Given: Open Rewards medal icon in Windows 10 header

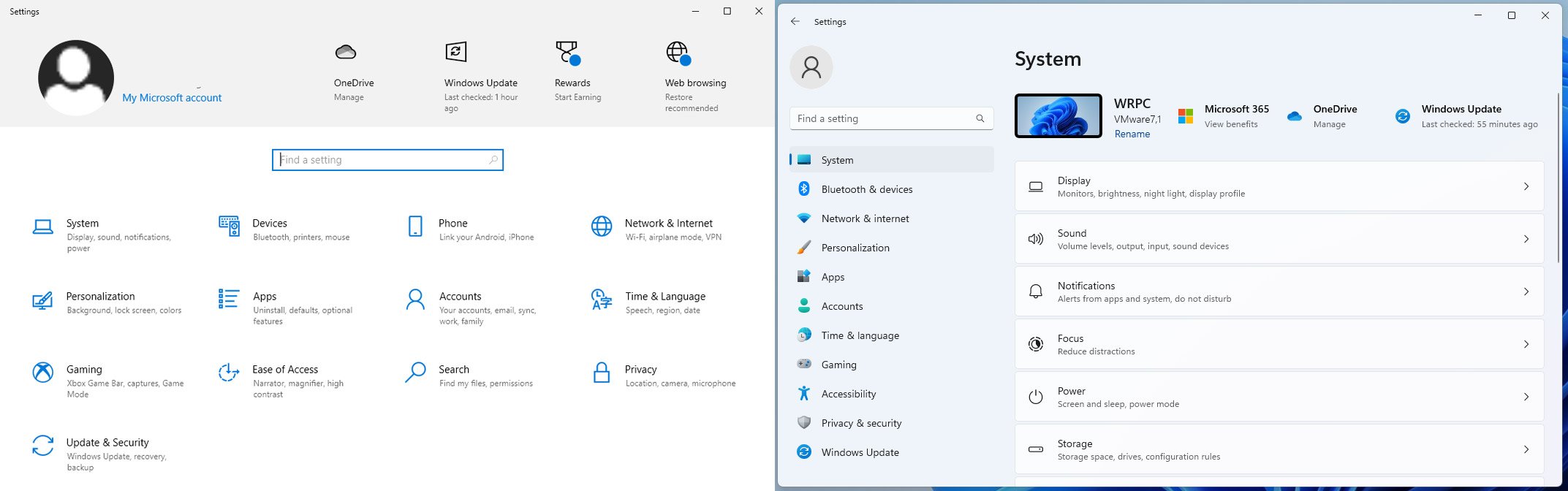Looking at the screenshot, I should [x=568, y=53].
